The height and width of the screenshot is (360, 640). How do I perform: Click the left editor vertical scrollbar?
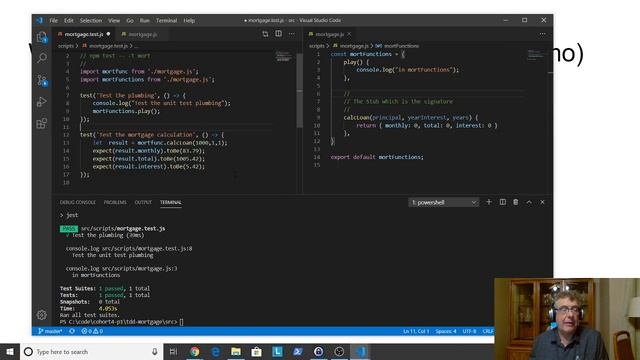click(x=300, y=90)
